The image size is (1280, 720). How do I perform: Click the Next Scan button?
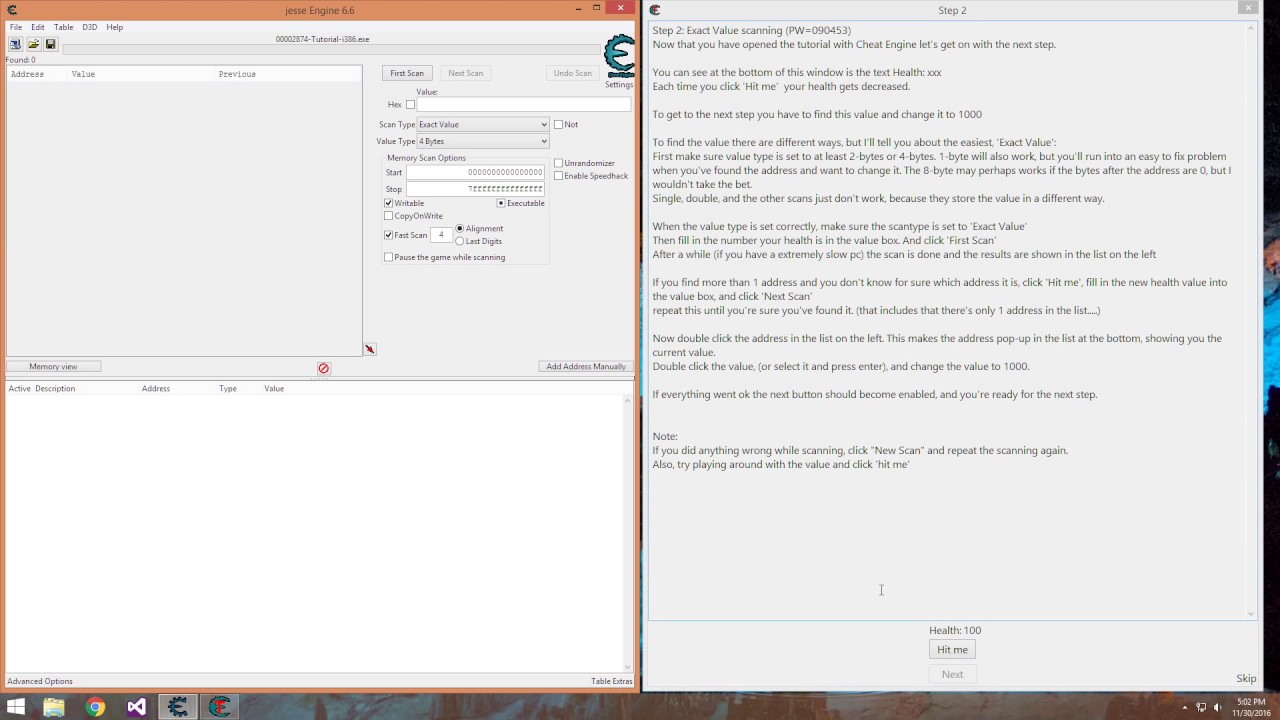click(x=465, y=73)
